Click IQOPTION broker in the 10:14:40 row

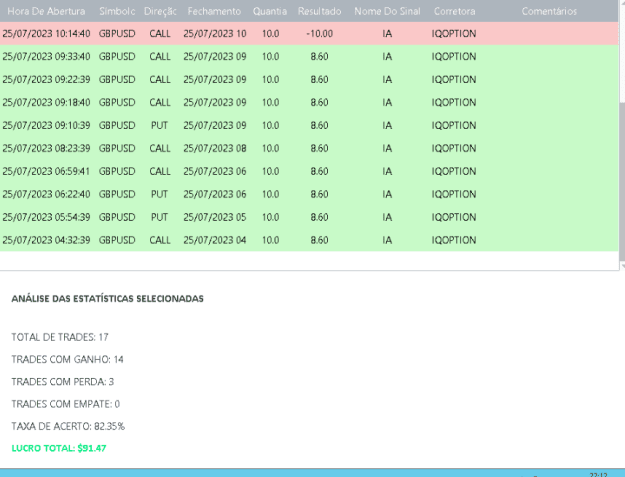tap(454, 33)
